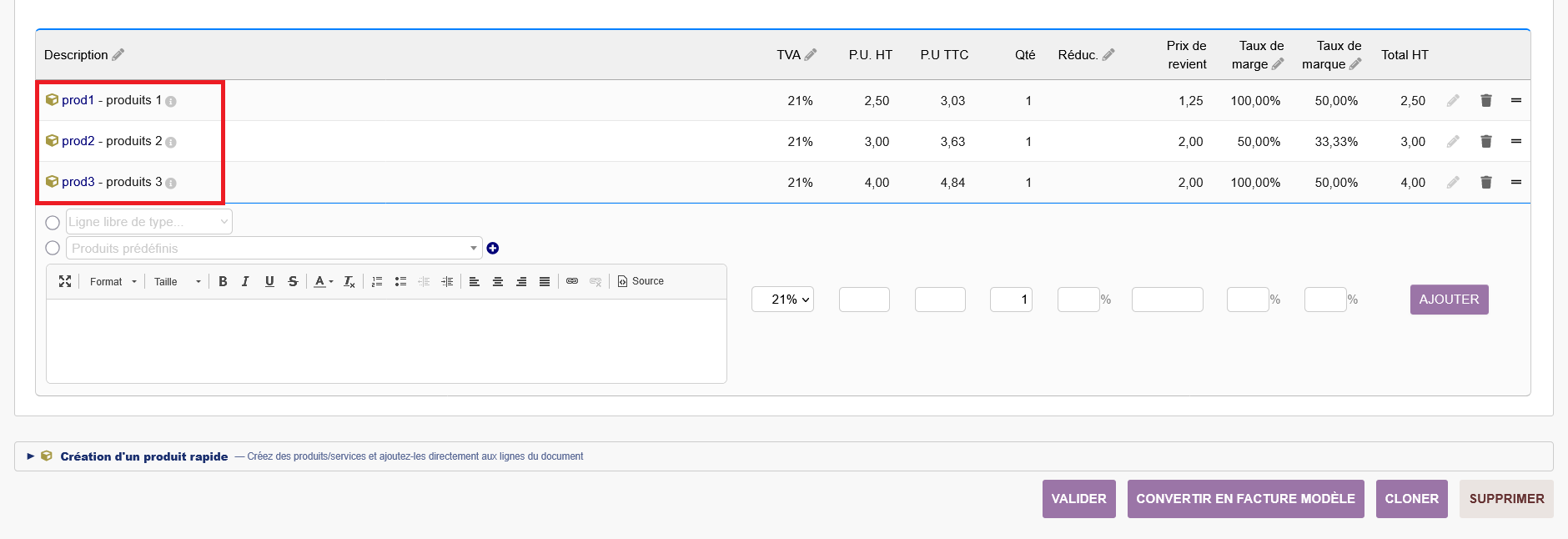Click the VALIDER button

pos(1078,499)
